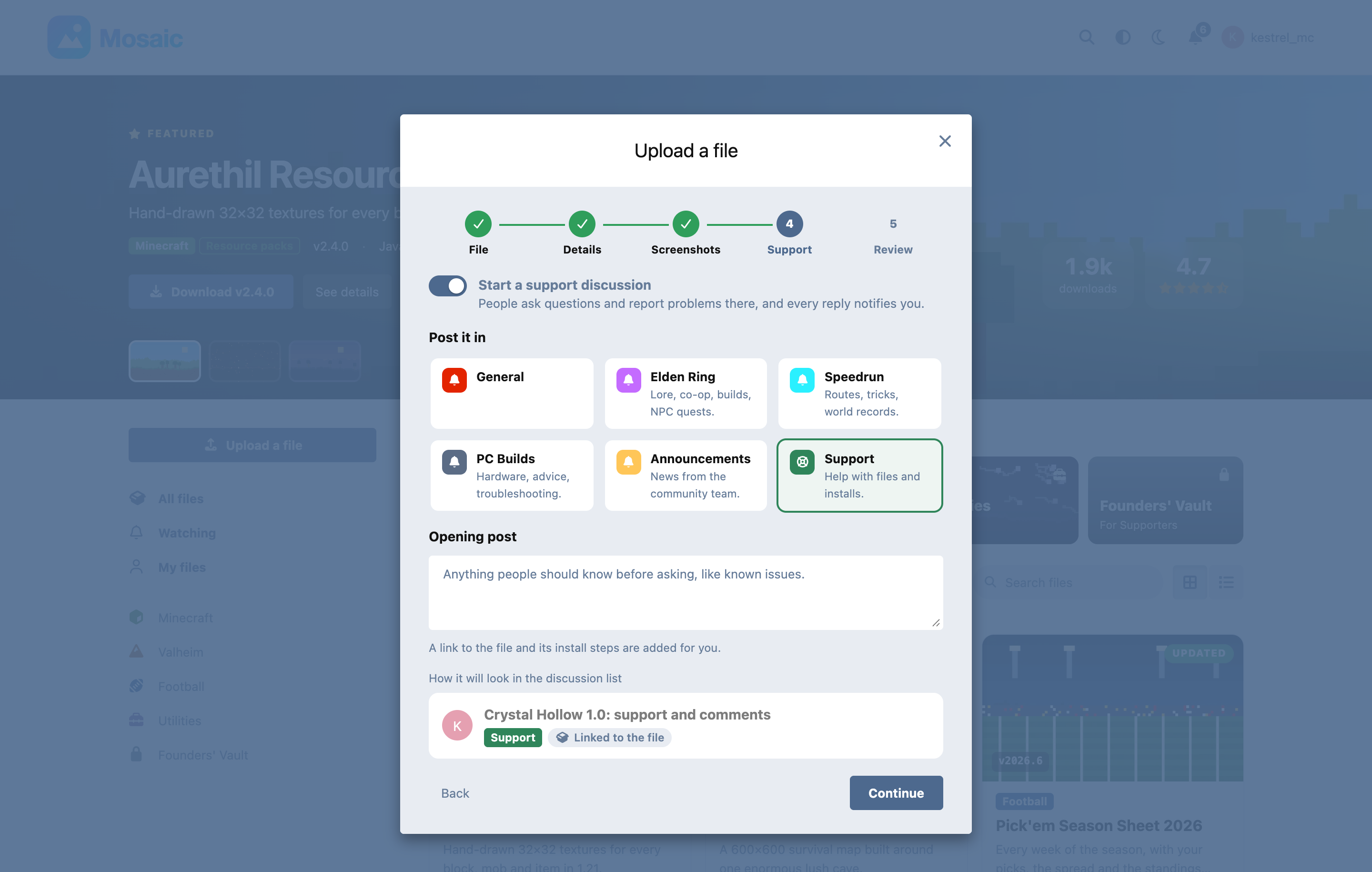Click the sidebar Upload a file button

pyautogui.click(x=252, y=445)
